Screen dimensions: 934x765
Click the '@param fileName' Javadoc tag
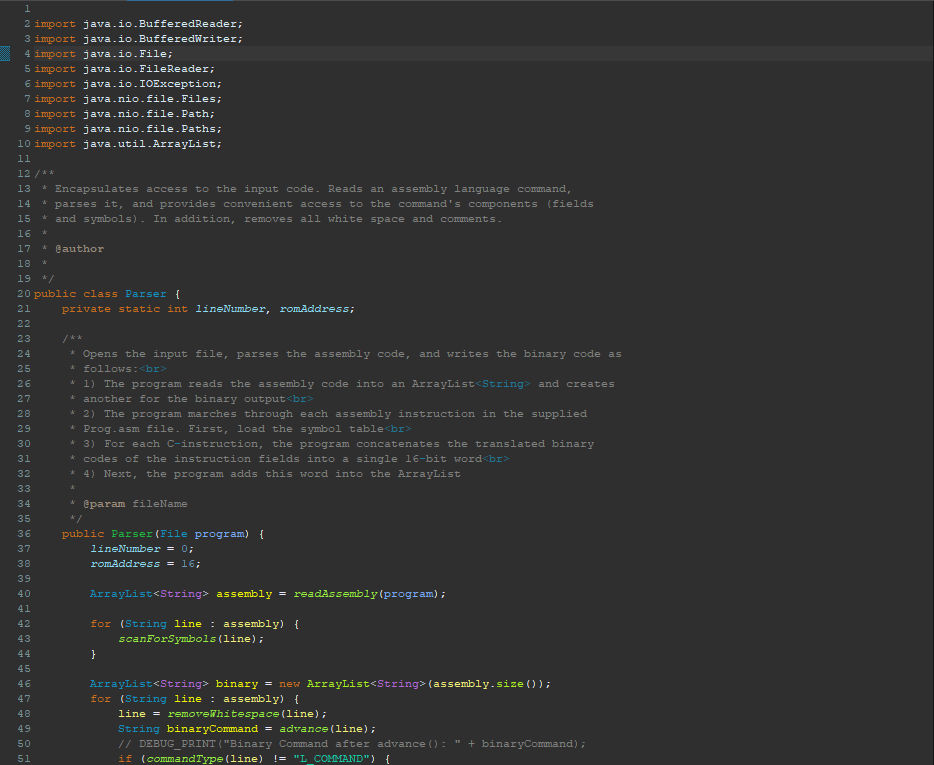click(135, 504)
